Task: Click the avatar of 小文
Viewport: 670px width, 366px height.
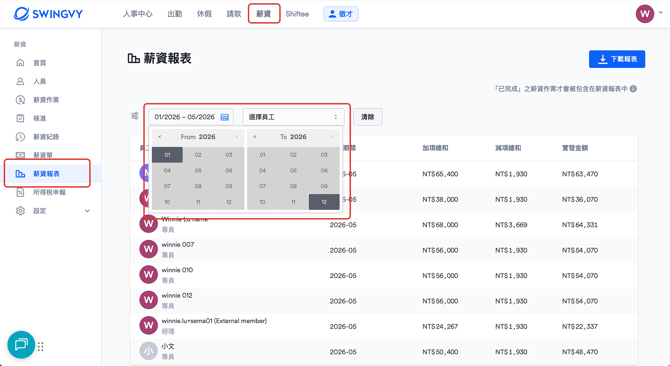Action: tap(148, 351)
